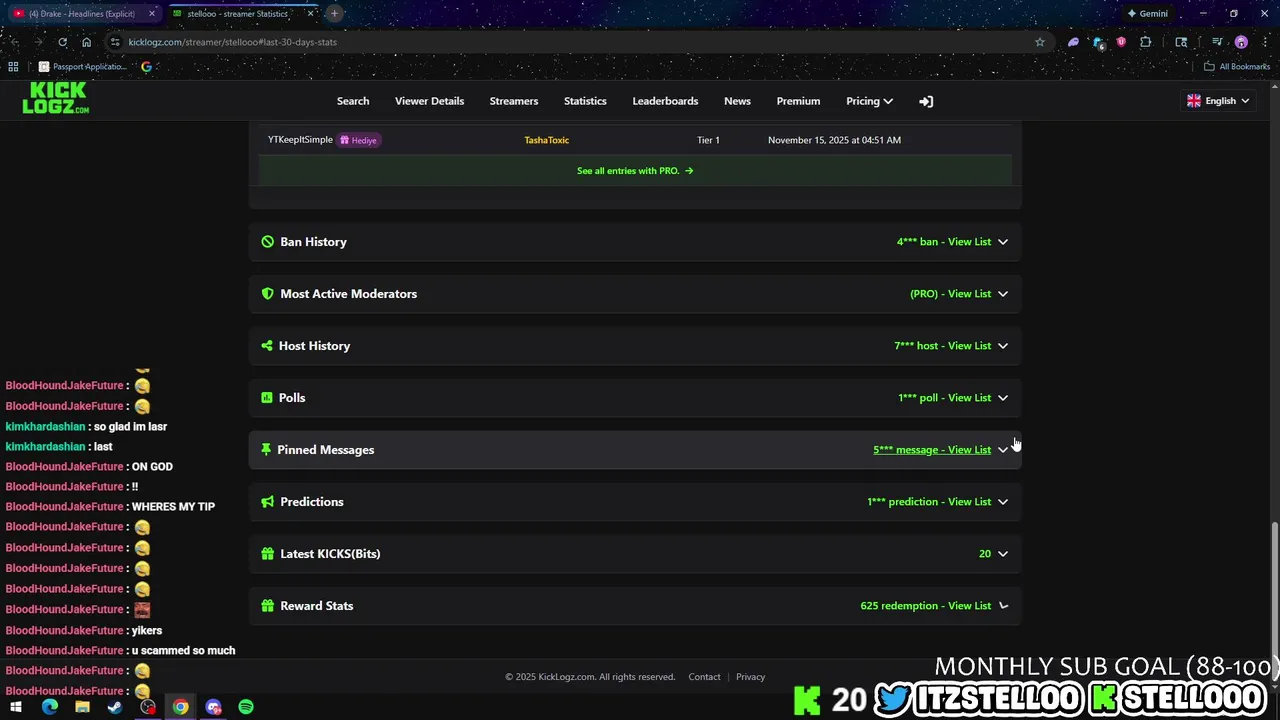Open Viewer Details nav item

click(429, 101)
